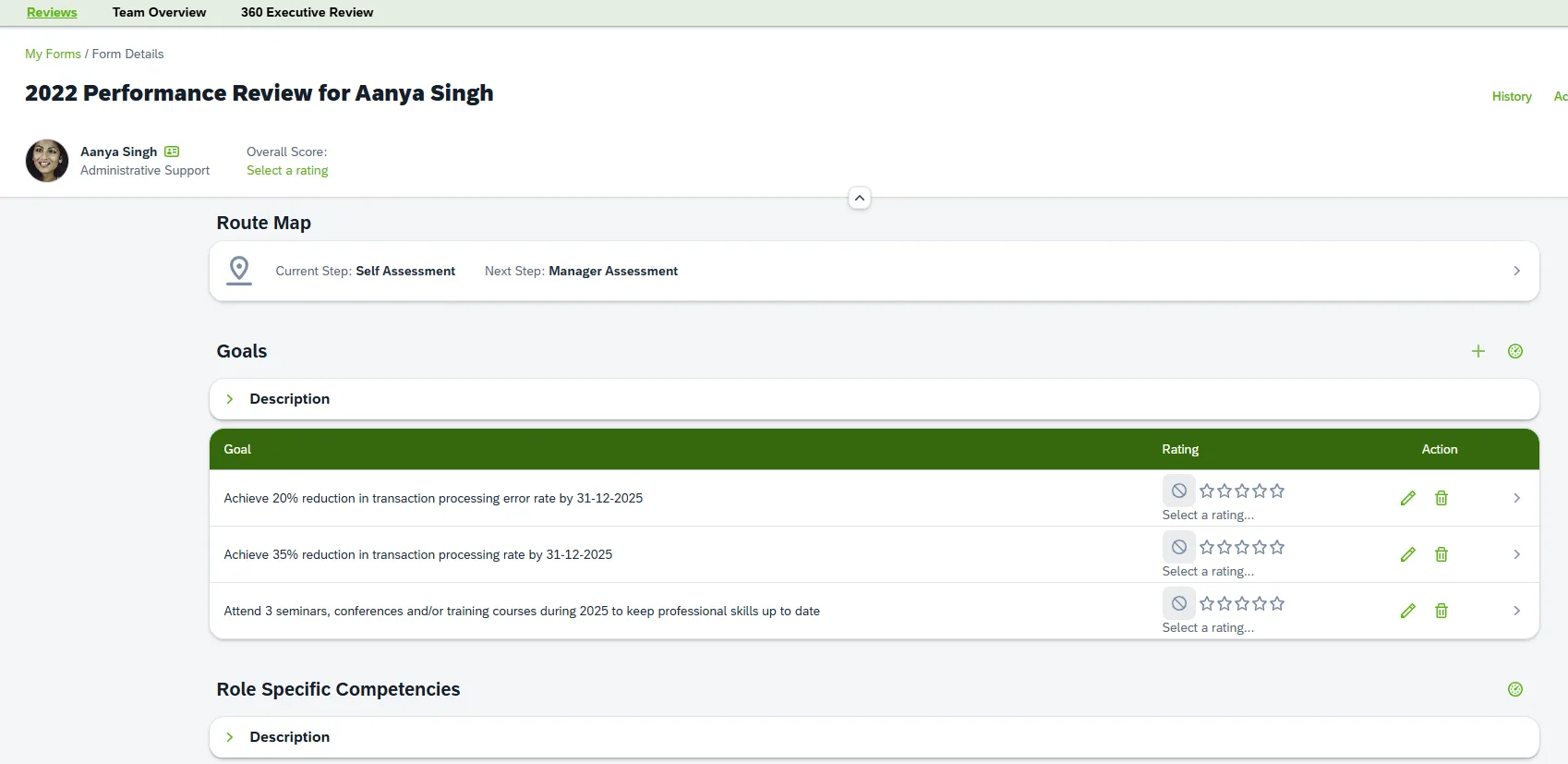Edit the 20% error rate reduction goal
The width and height of the screenshot is (1568, 764).
click(1408, 498)
